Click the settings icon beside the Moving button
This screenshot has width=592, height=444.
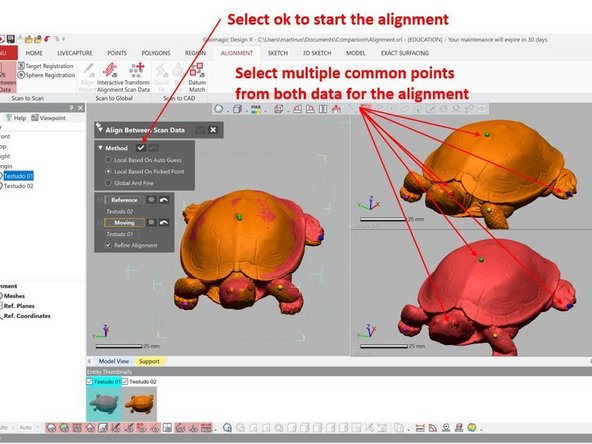151,222
